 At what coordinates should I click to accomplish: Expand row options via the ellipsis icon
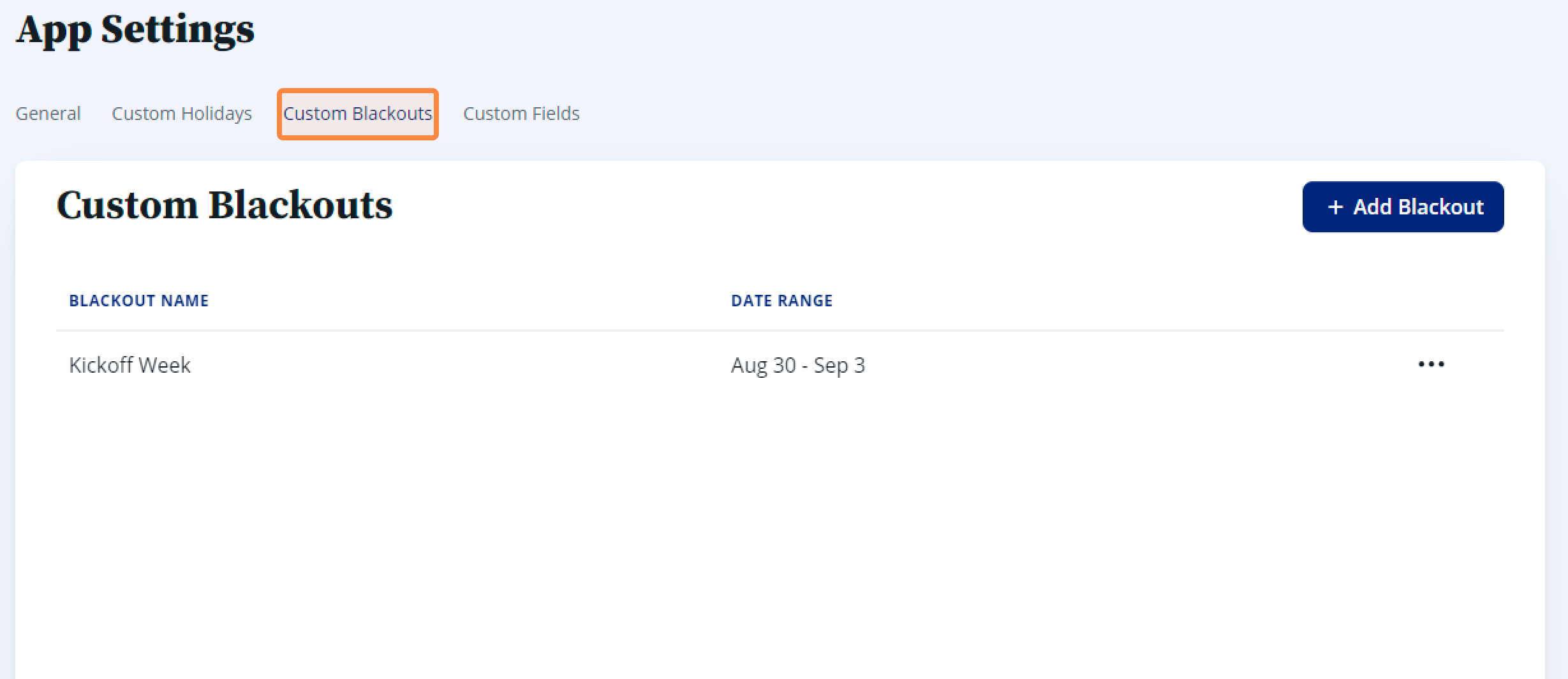tap(1431, 364)
